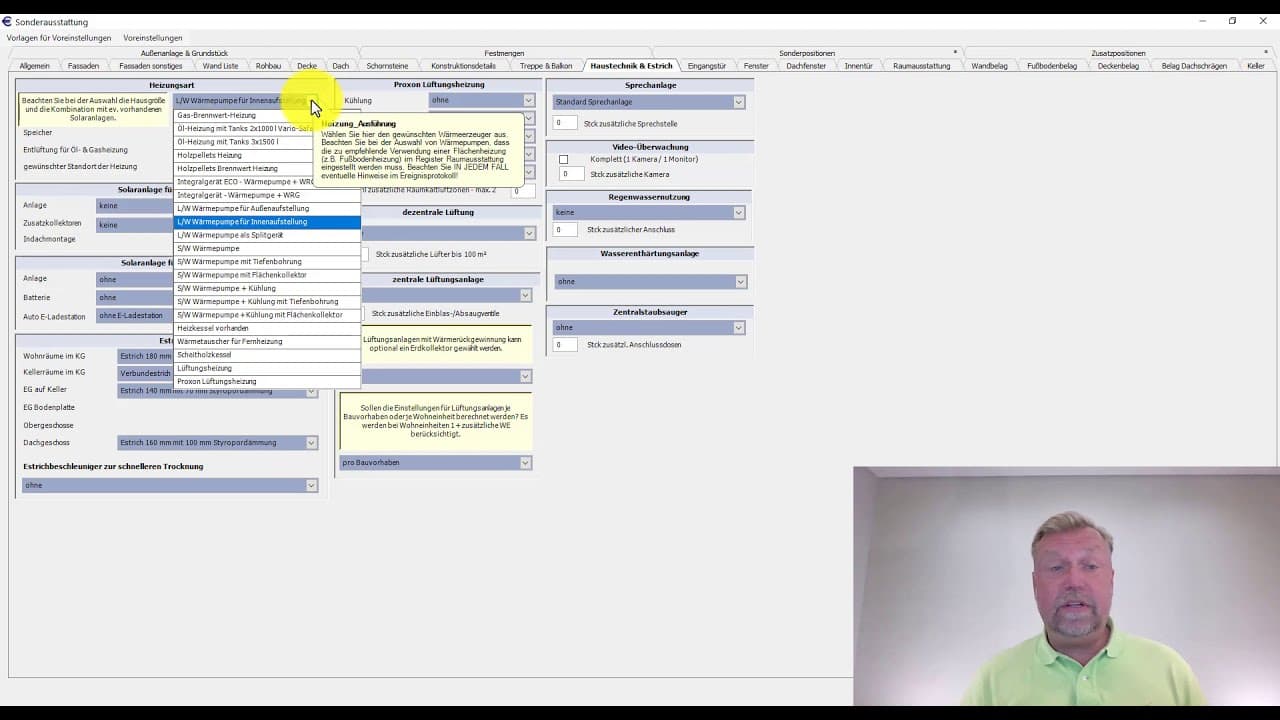Click the zusätzliche Kamera quantity field
Viewport: 1280px width, 720px height.
point(569,174)
